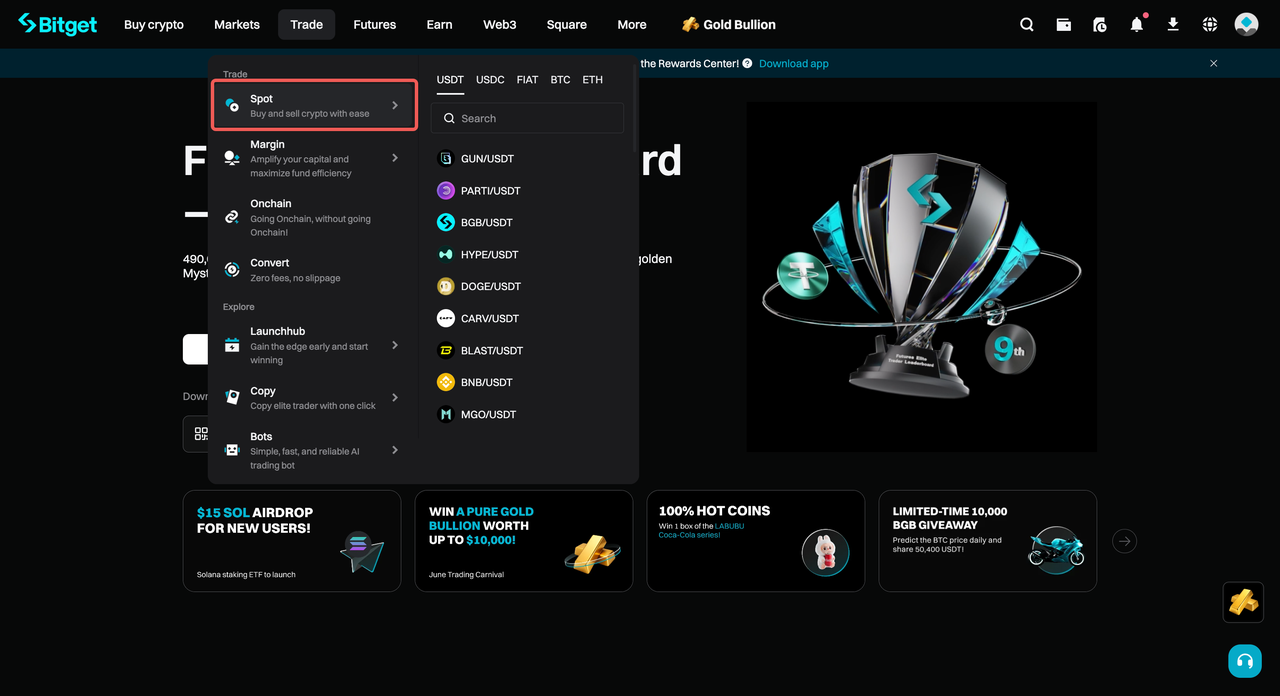
Task: Open the customer support headset icon
Action: tap(1245, 661)
